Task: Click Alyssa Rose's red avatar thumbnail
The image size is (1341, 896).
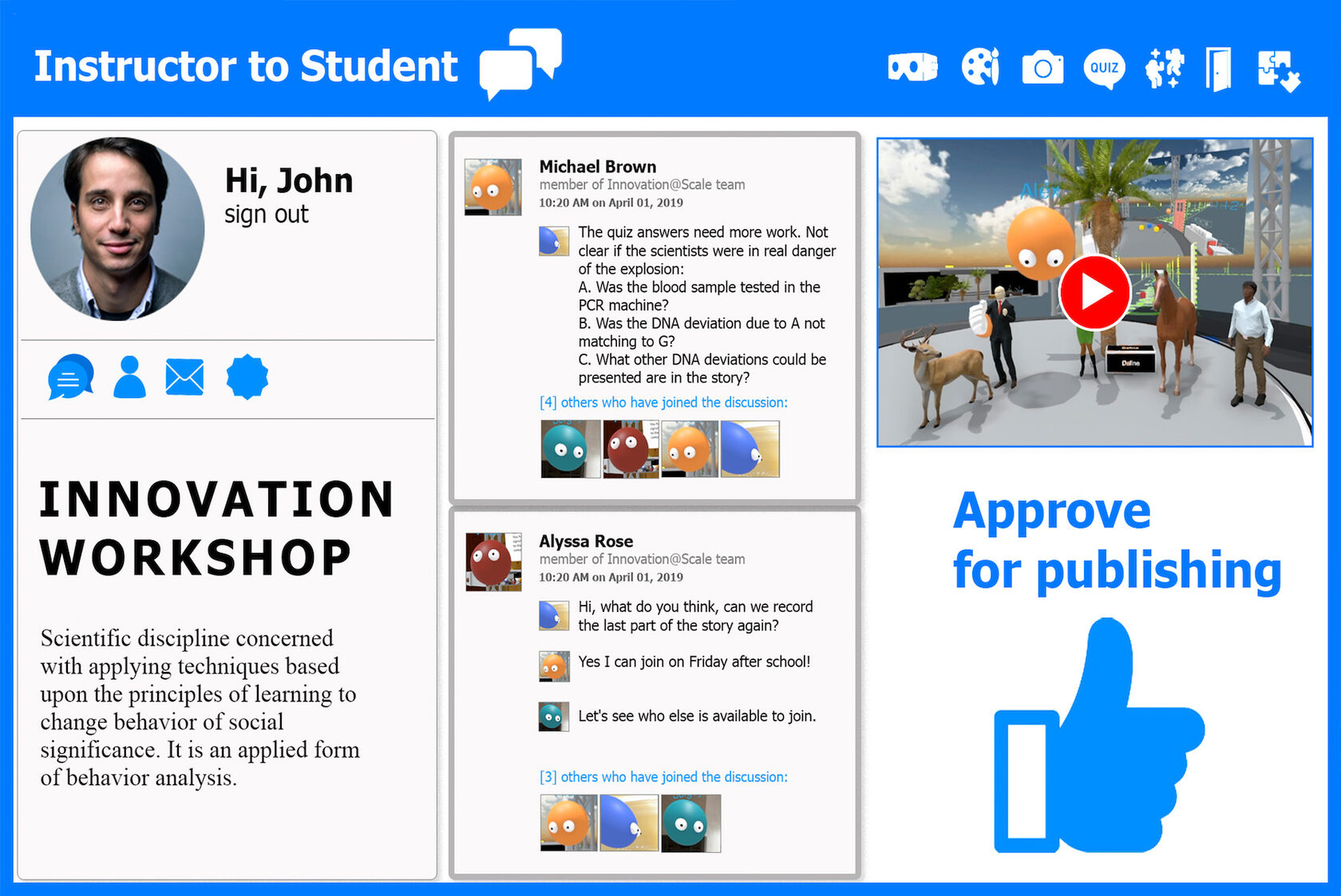Action: coord(492,562)
